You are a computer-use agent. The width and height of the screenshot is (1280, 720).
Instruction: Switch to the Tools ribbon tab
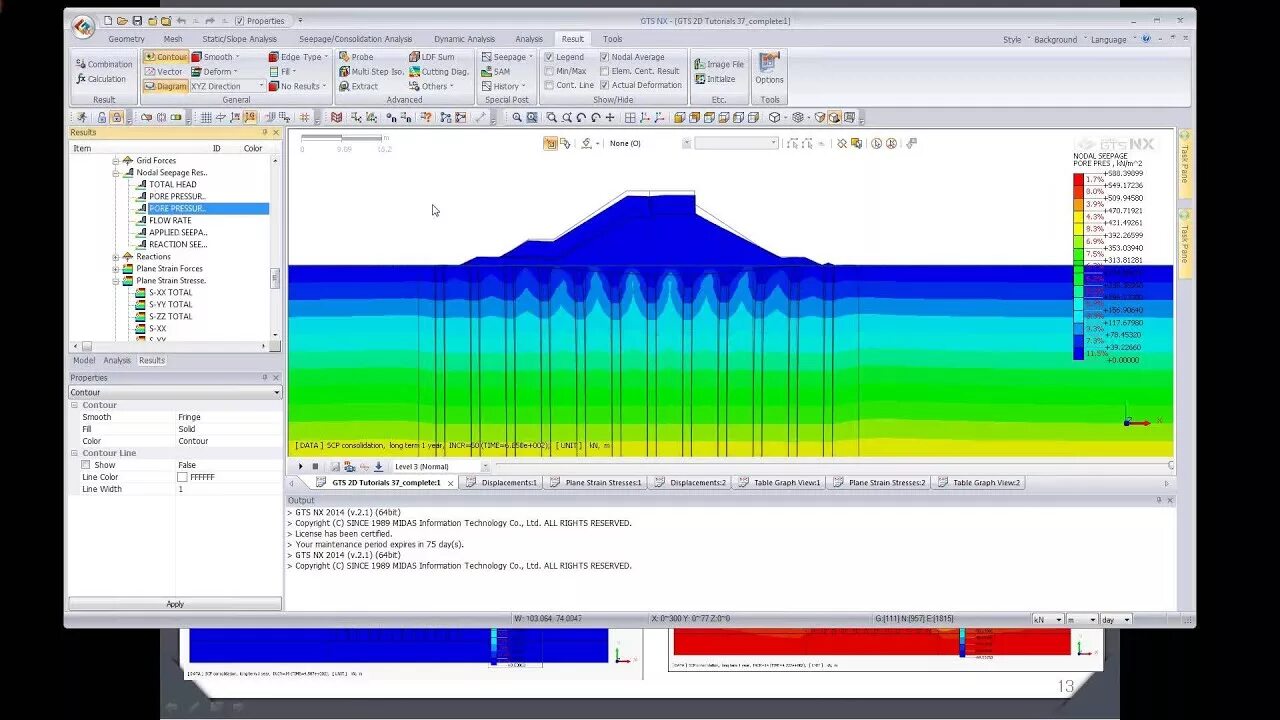[612, 39]
